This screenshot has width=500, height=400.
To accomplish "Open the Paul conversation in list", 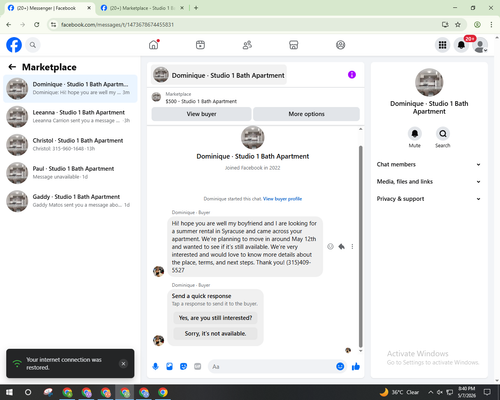I will (x=70, y=173).
